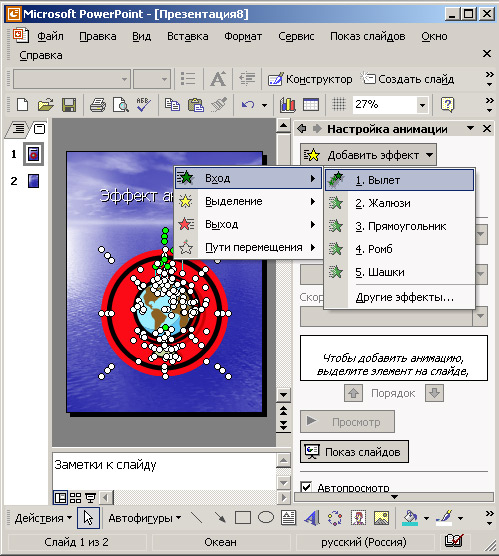Viewport: 499px width, 556px height.
Task: Choose the 1. Вылет entrance effect
Action: [x=399, y=180]
